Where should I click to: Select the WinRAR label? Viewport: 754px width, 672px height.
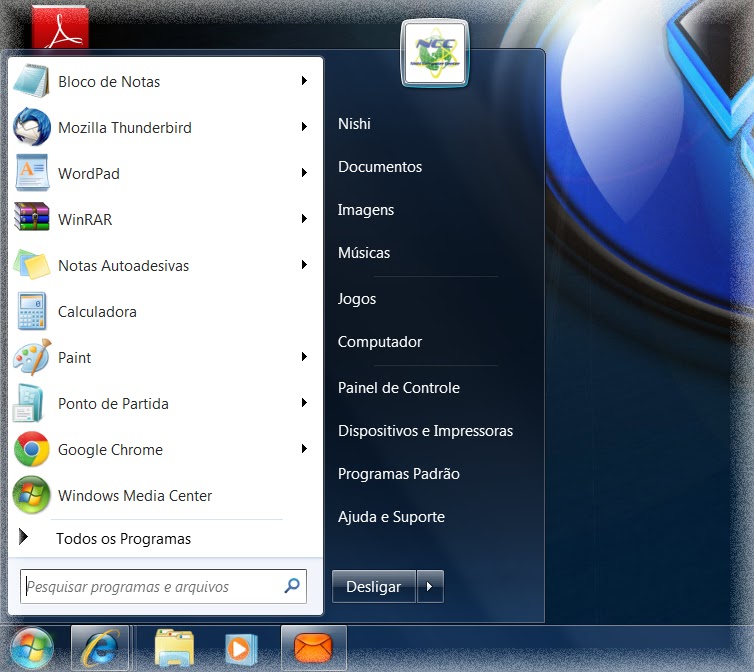pos(85,219)
